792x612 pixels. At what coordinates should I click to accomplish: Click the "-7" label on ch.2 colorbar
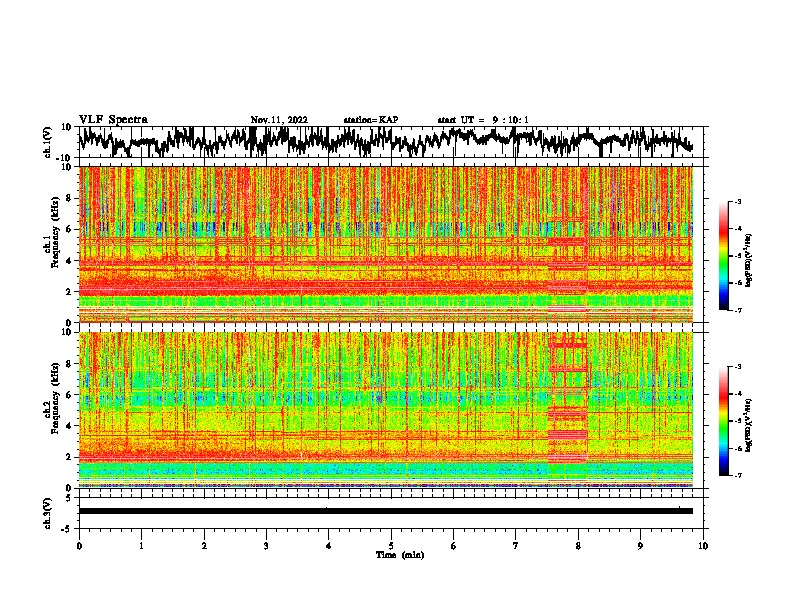coord(738,475)
